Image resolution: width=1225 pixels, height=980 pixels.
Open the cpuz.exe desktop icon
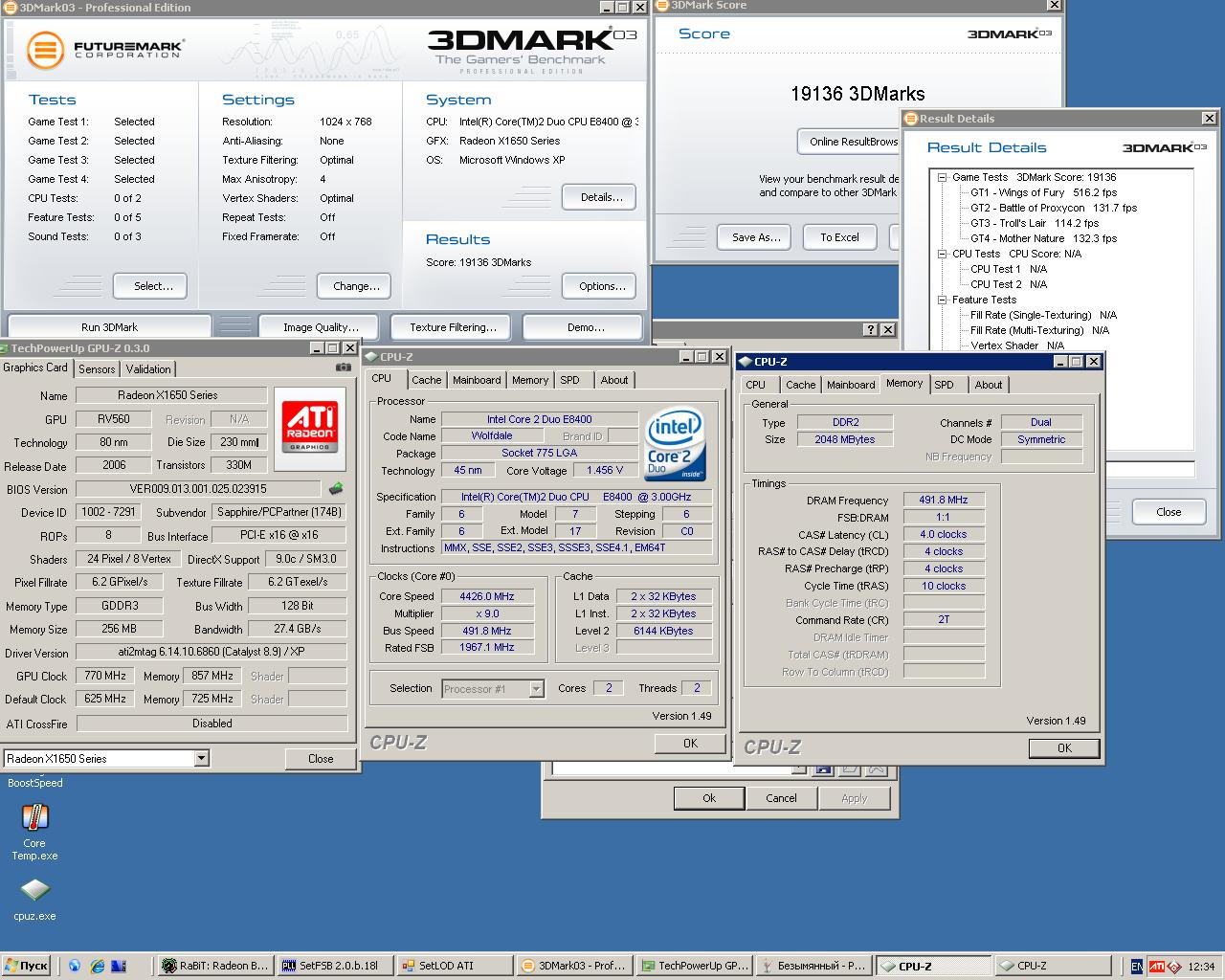pos(34,900)
